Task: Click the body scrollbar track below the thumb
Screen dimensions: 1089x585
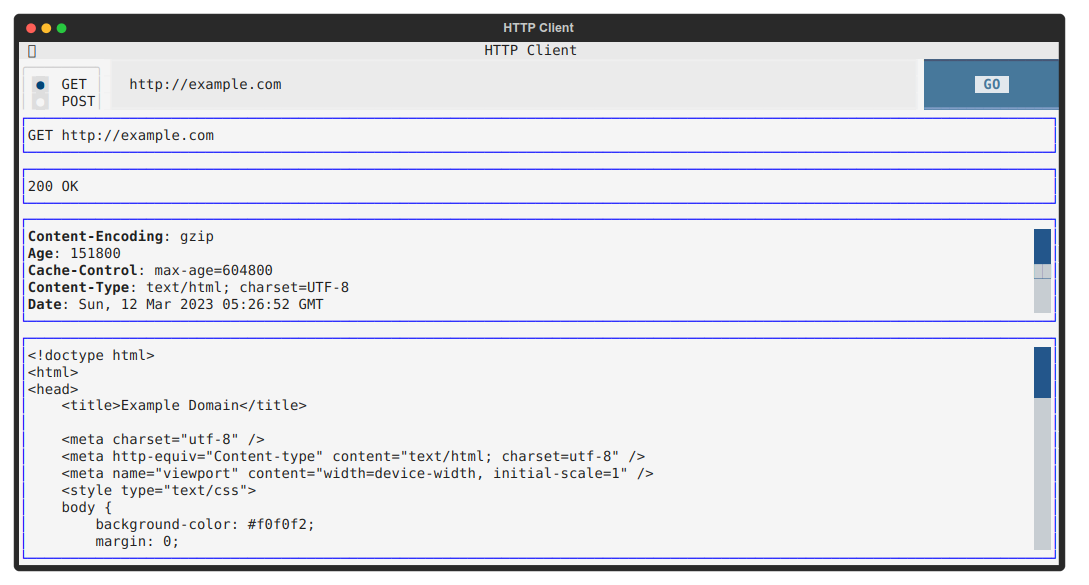Action: point(1042,474)
